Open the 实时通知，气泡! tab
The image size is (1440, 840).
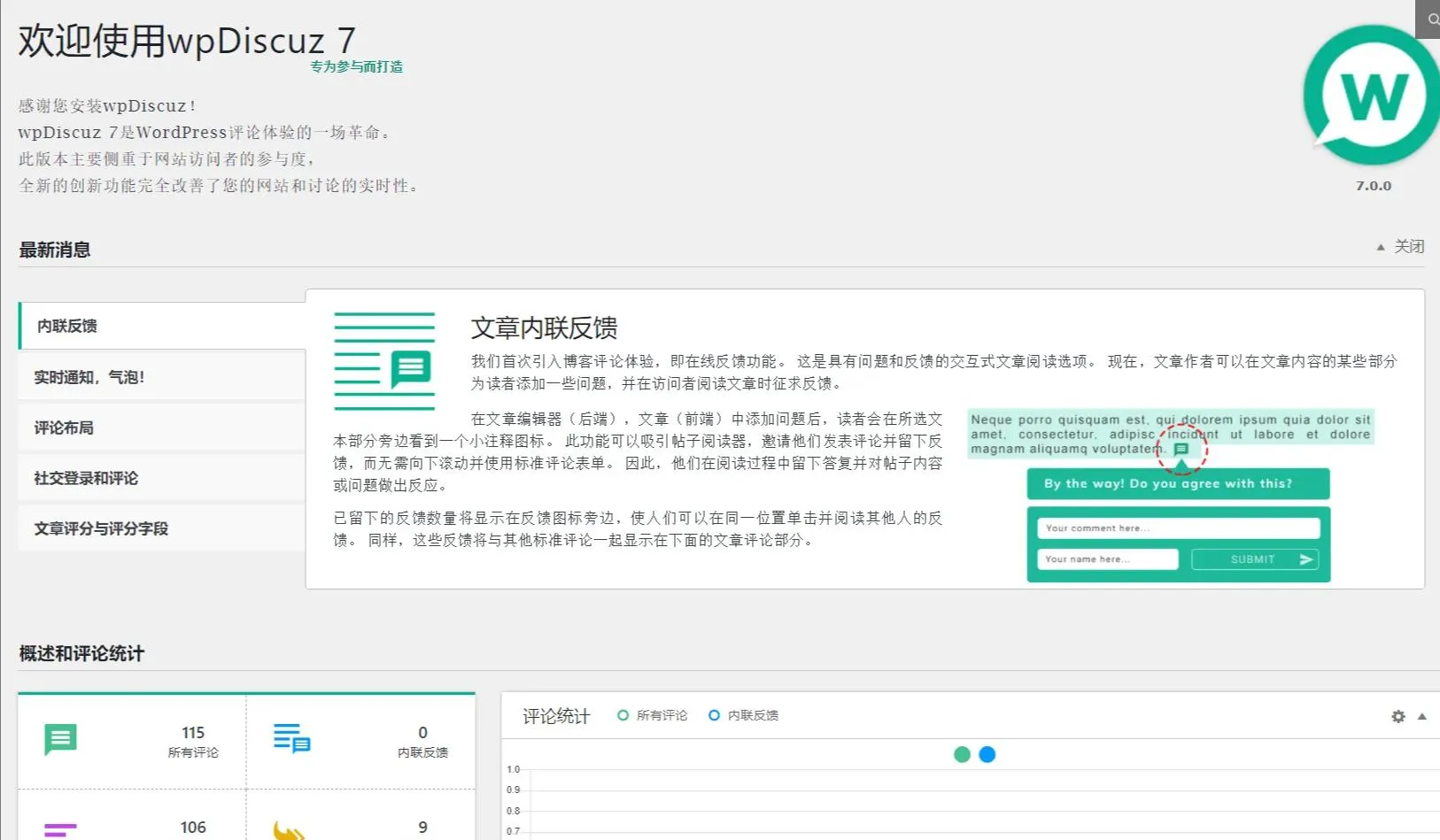pos(162,377)
